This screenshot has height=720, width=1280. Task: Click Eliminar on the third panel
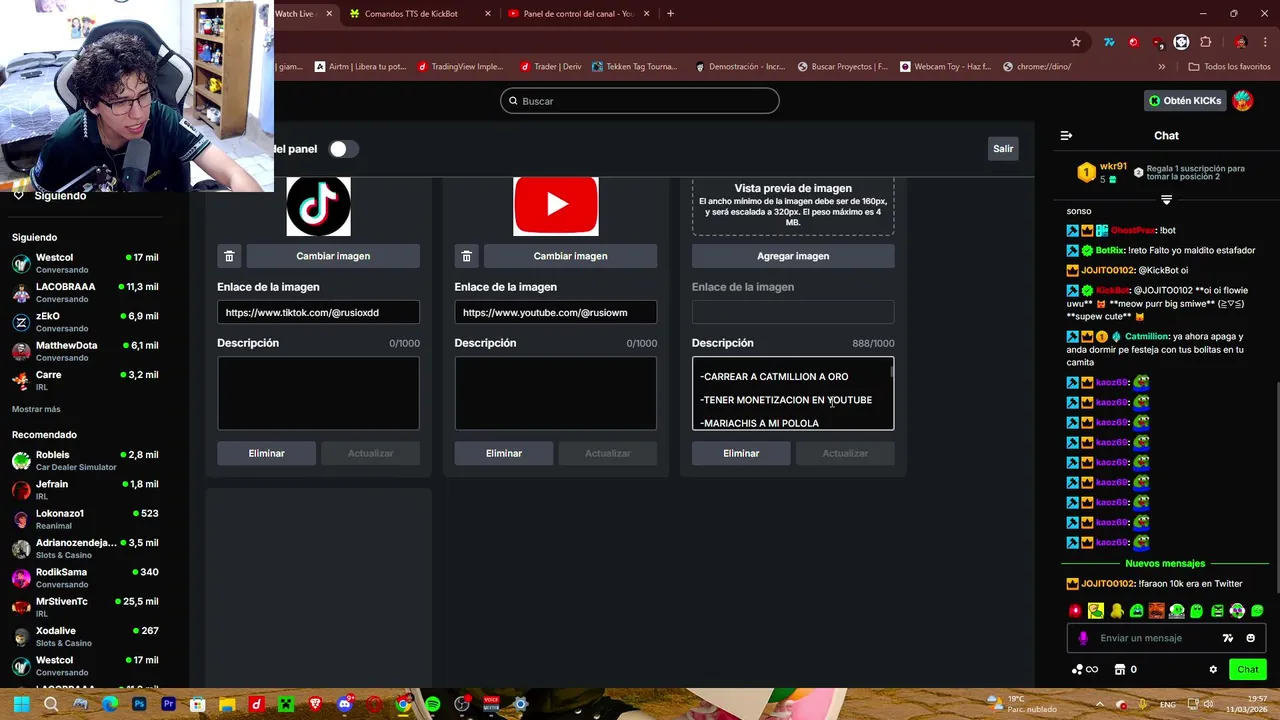(x=741, y=453)
